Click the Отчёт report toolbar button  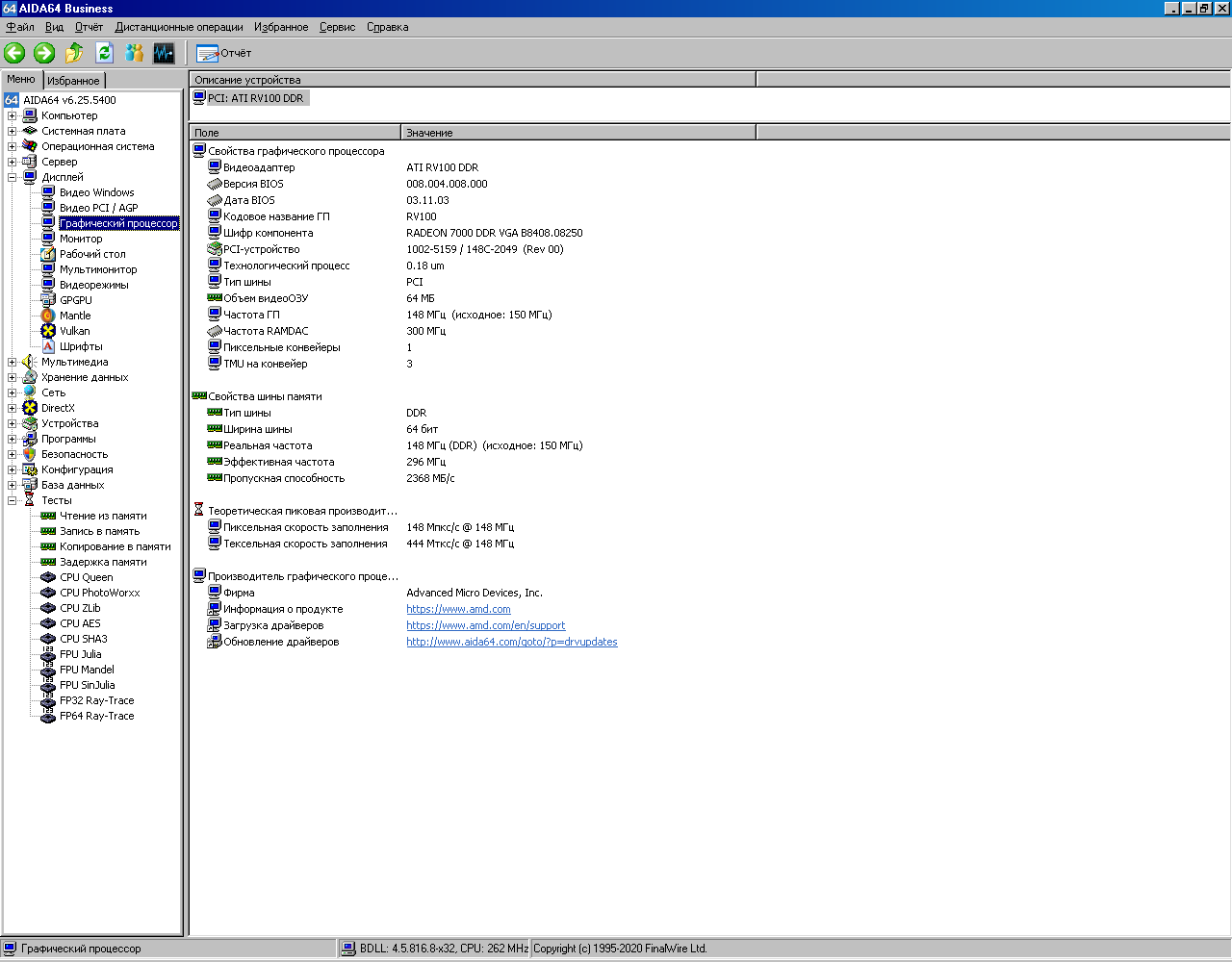(223, 53)
